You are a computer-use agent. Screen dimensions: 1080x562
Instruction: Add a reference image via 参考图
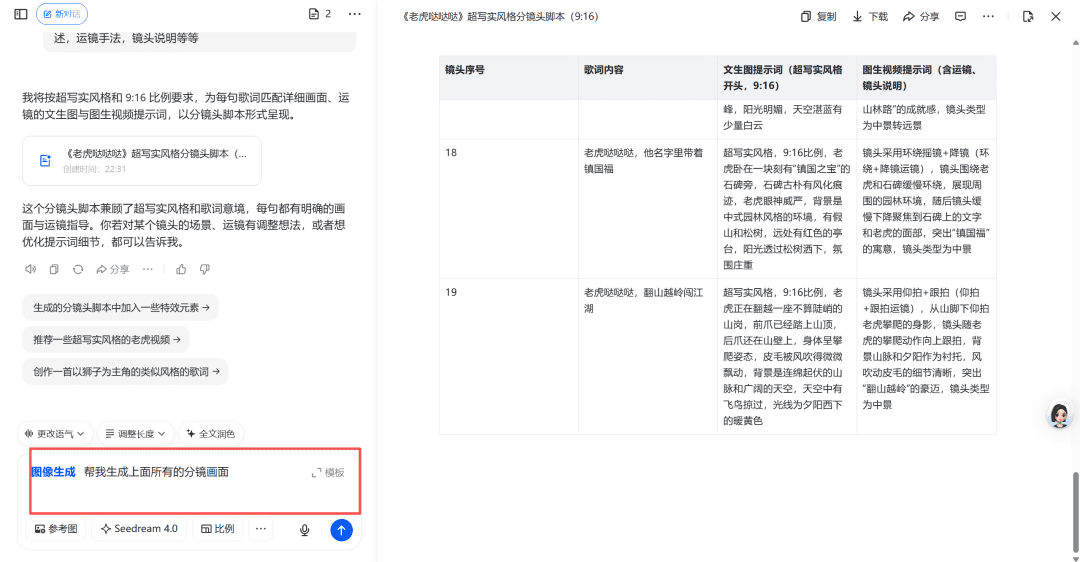56,529
